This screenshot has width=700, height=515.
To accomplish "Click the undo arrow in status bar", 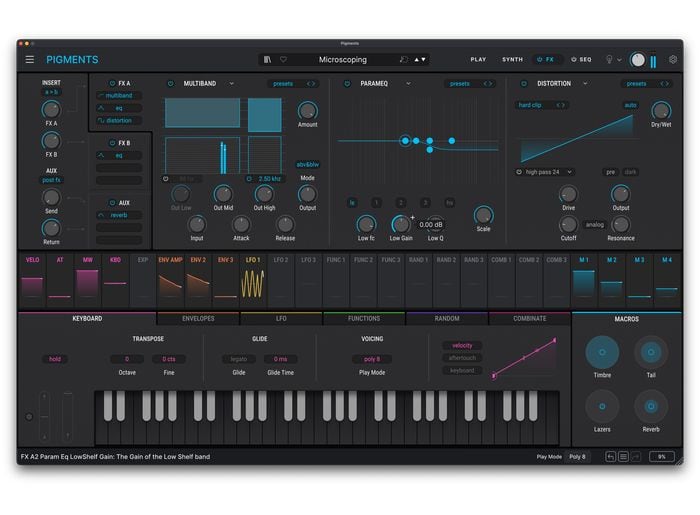I will pyautogui.click(x=610, y=456).
